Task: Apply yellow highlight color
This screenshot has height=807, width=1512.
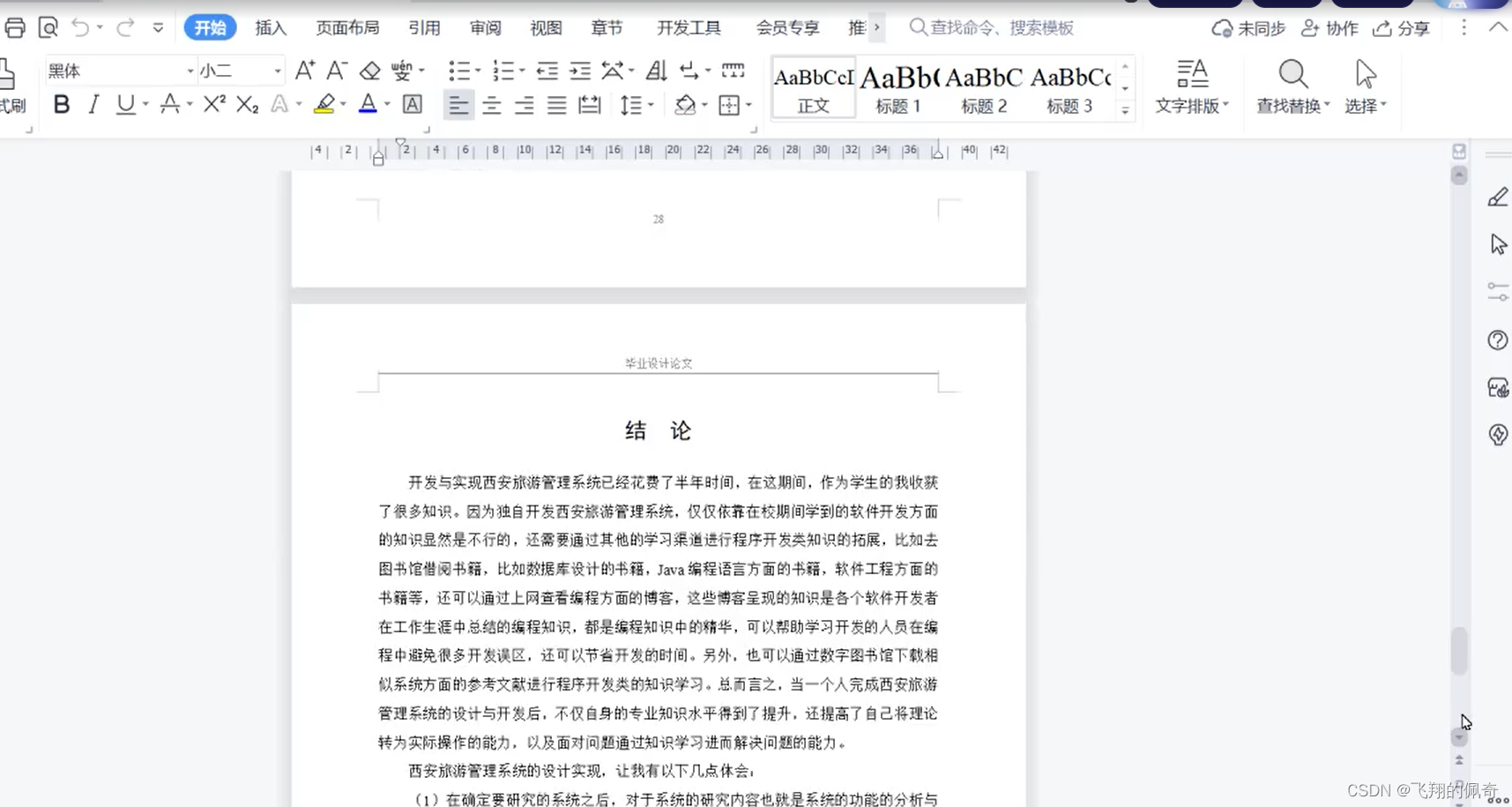Action: 324,105
